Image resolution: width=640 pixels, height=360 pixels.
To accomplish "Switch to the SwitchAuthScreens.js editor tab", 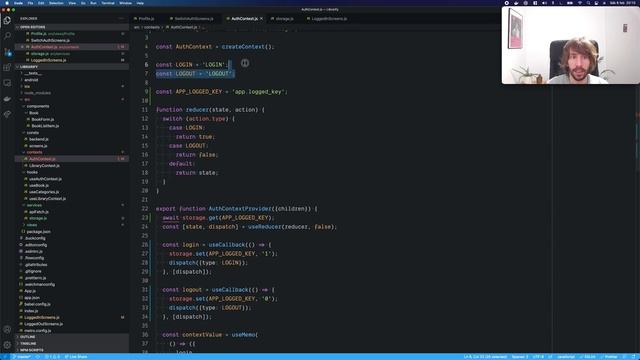I will point(194,18).
